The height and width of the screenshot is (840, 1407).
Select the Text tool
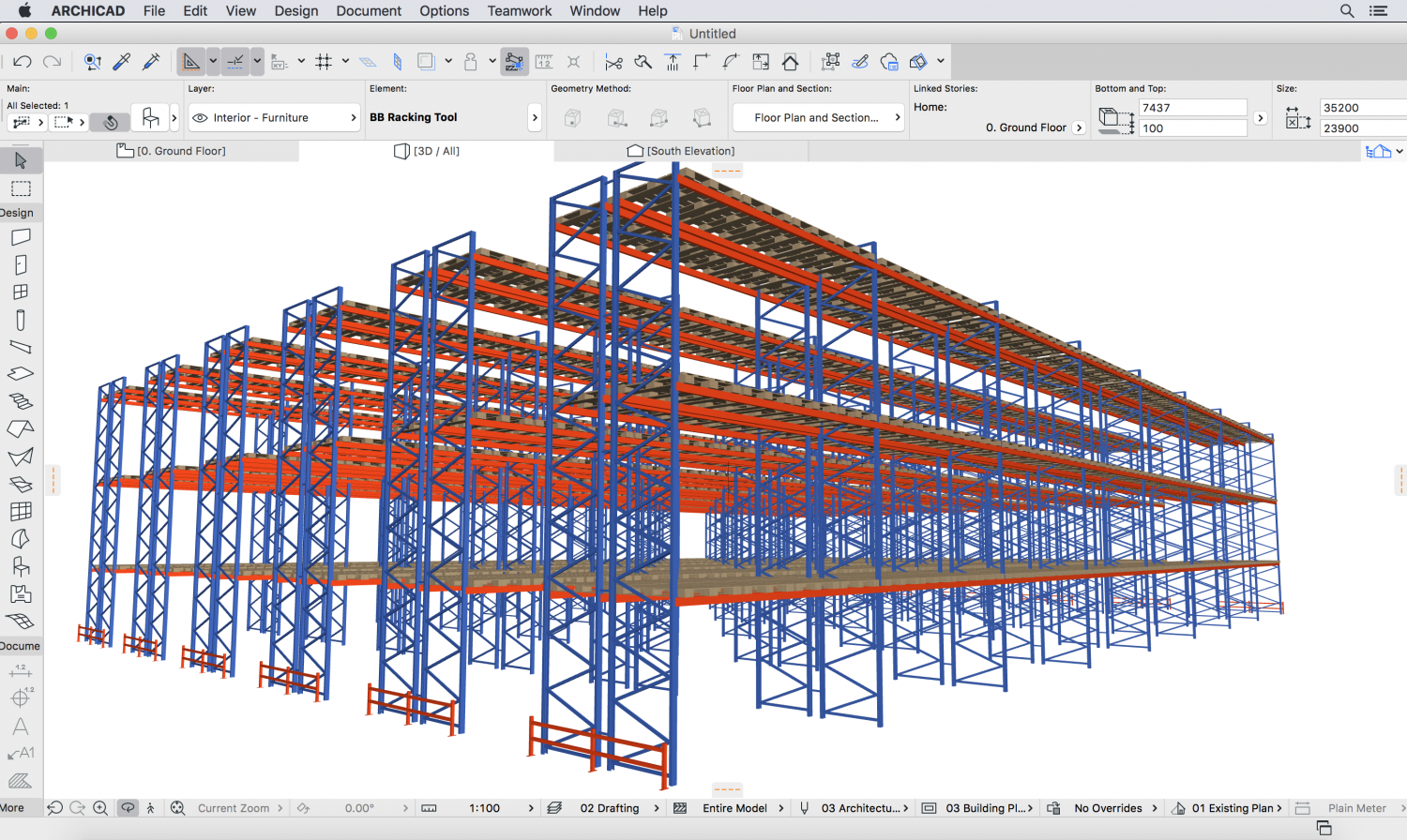click(21, 727)
